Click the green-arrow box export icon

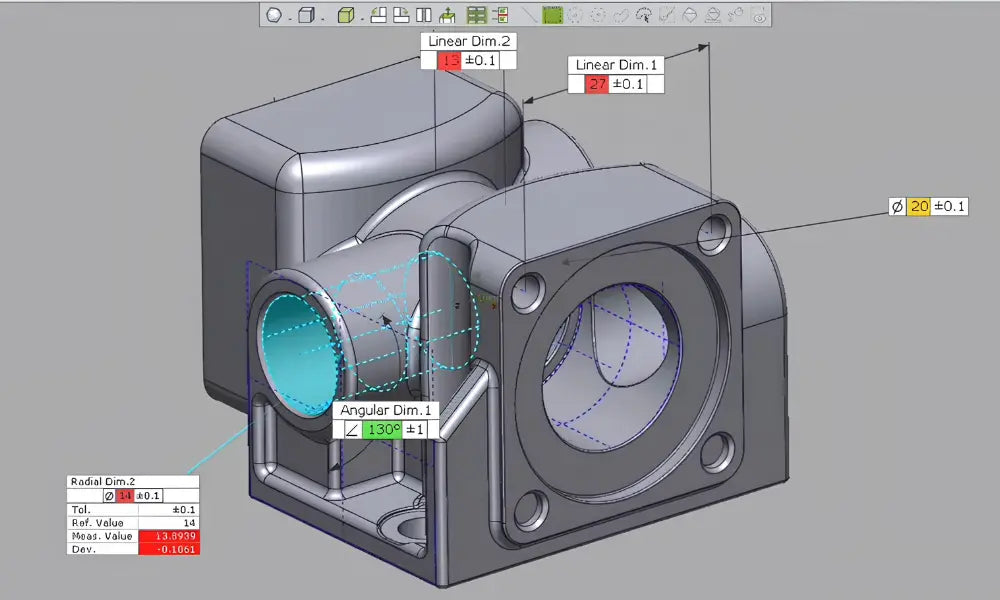[x=447, y=15]
